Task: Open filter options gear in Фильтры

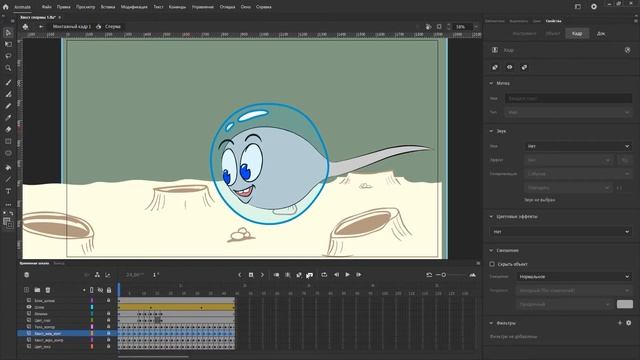Action: (629, 323)
